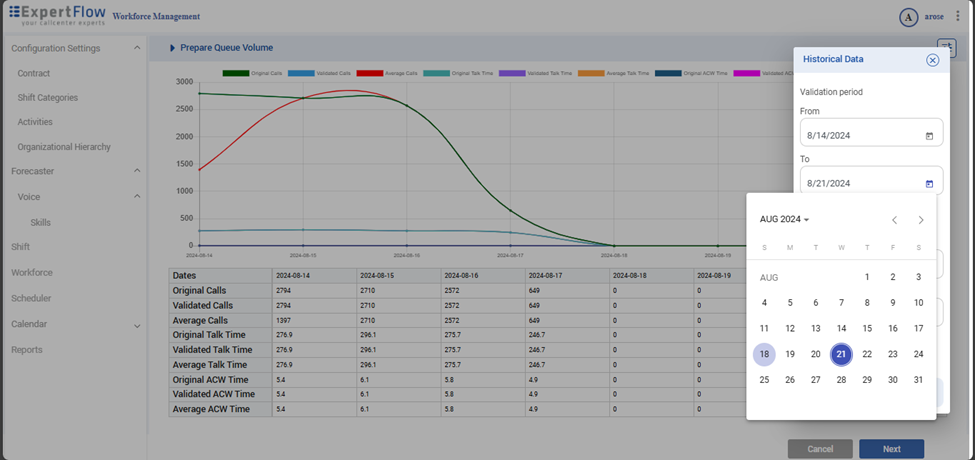Image resolution: width=975 pixels, height=460 pixels.
Task: Close the Historical Data panel
Action: (x=932, y=60)
